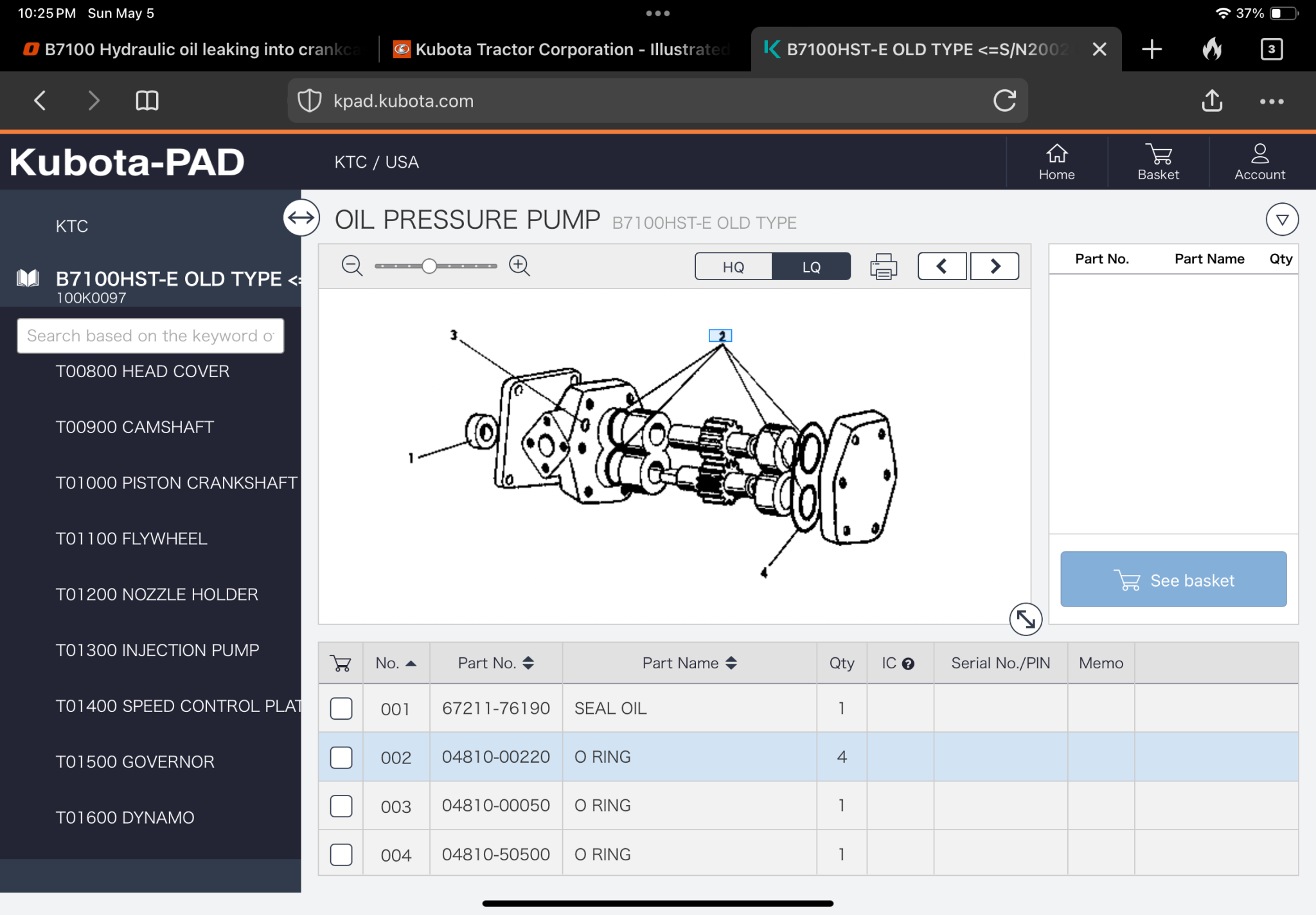The width and height of the screenshot is (1316, 915).
Task: Tap the kpad.kubota.com address bar
Action: click(x=657, y=101)
